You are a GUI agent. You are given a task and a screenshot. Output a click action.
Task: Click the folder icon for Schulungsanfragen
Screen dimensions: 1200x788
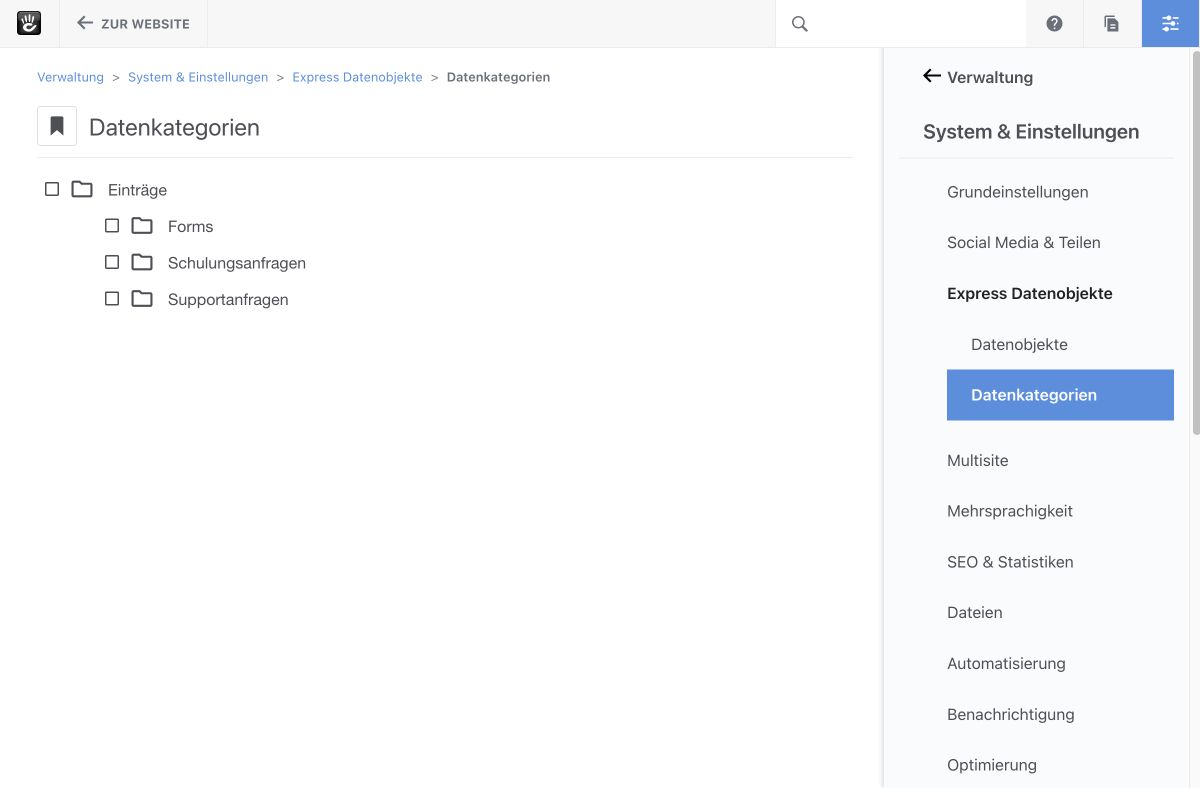(x=142, y=263)
